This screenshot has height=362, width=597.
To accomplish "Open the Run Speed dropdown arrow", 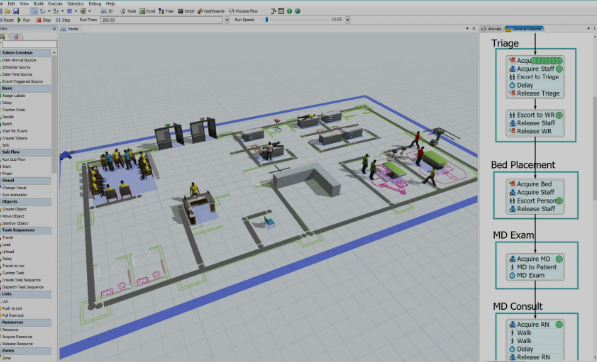I will pyautogui.click(x=348, y=20).
